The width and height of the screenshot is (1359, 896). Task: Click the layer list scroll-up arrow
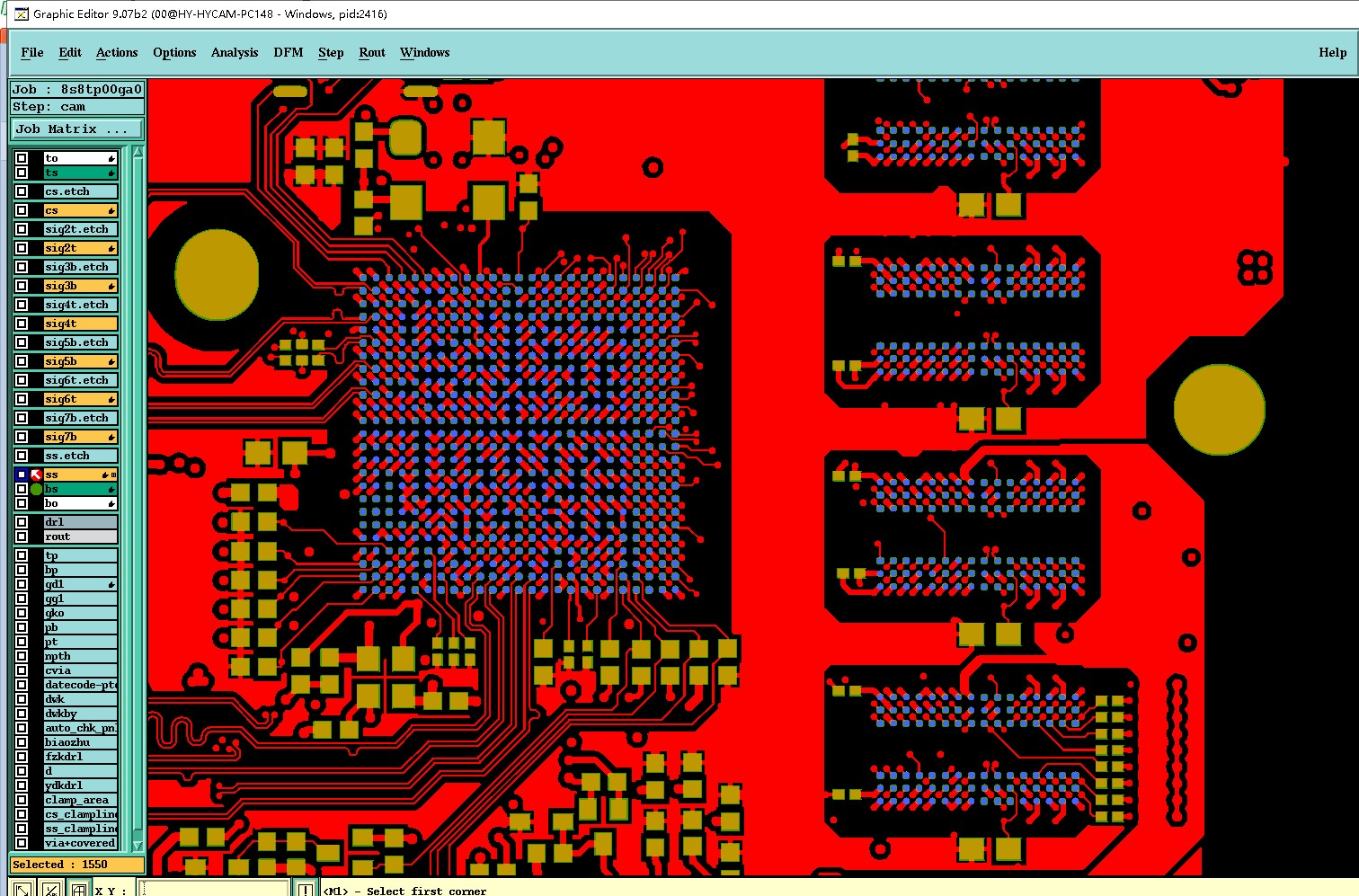[x=138, y=152]
